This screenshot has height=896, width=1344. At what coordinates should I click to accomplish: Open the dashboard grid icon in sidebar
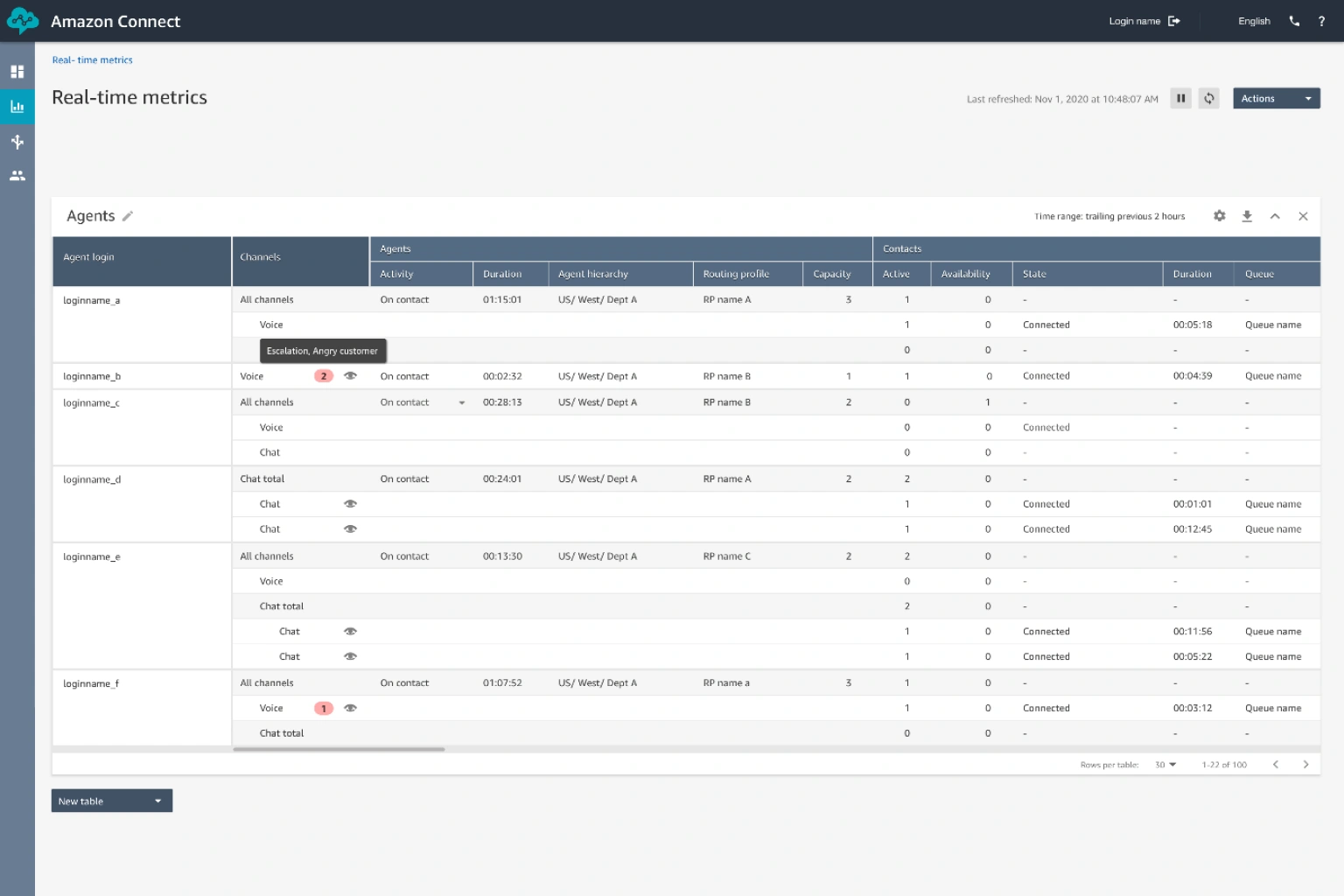tap(17, 72)
